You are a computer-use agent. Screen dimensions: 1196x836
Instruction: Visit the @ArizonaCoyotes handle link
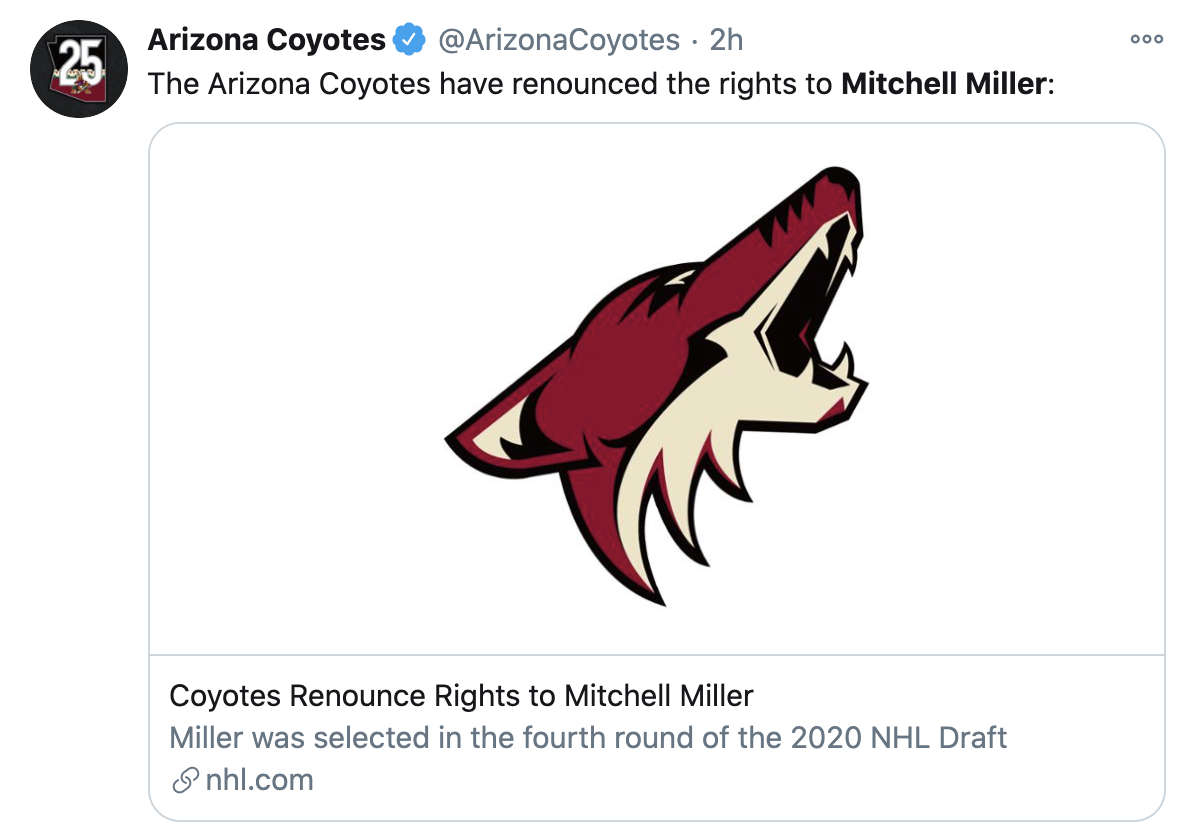(x=559, y=40)
